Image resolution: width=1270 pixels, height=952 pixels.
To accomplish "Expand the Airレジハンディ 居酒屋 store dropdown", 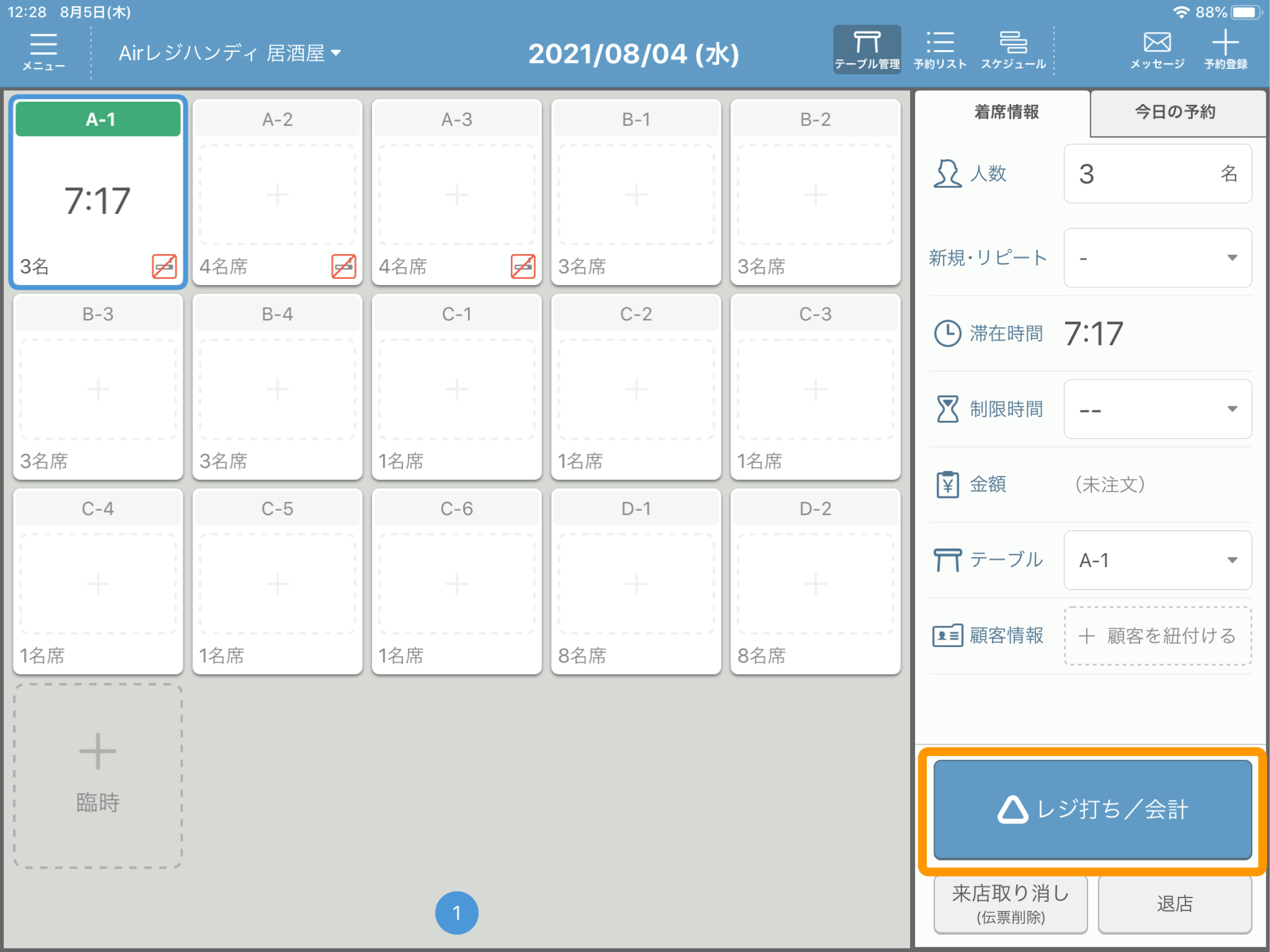I will [x=230, y=53].
